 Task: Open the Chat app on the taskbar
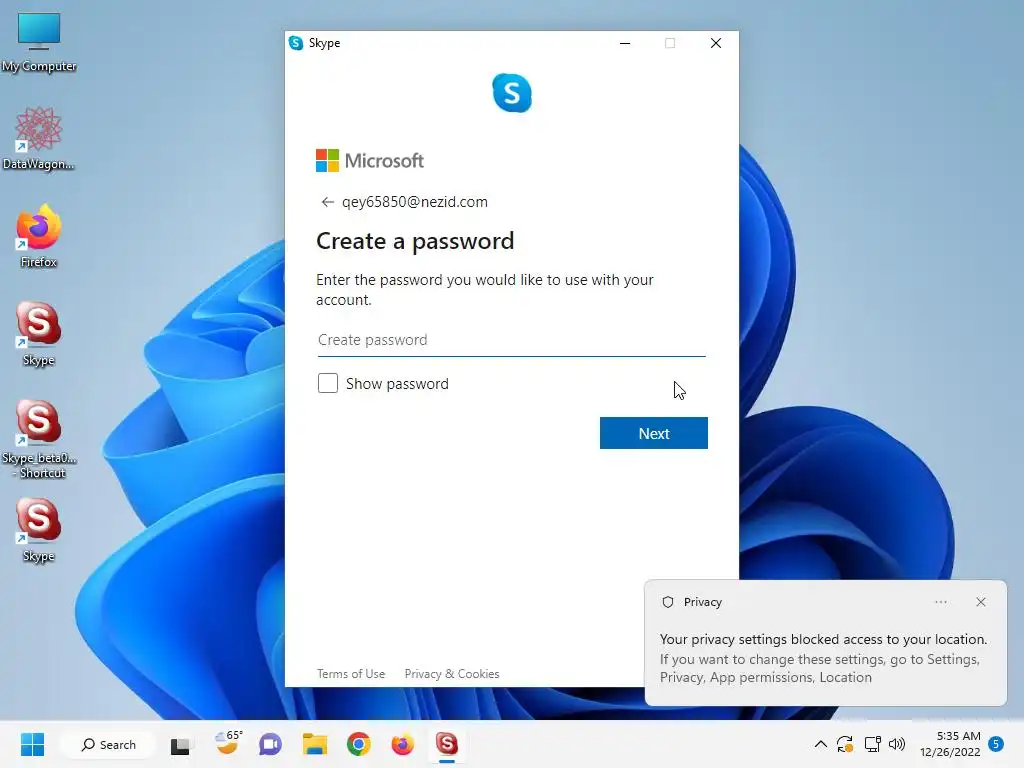point(270,744)
